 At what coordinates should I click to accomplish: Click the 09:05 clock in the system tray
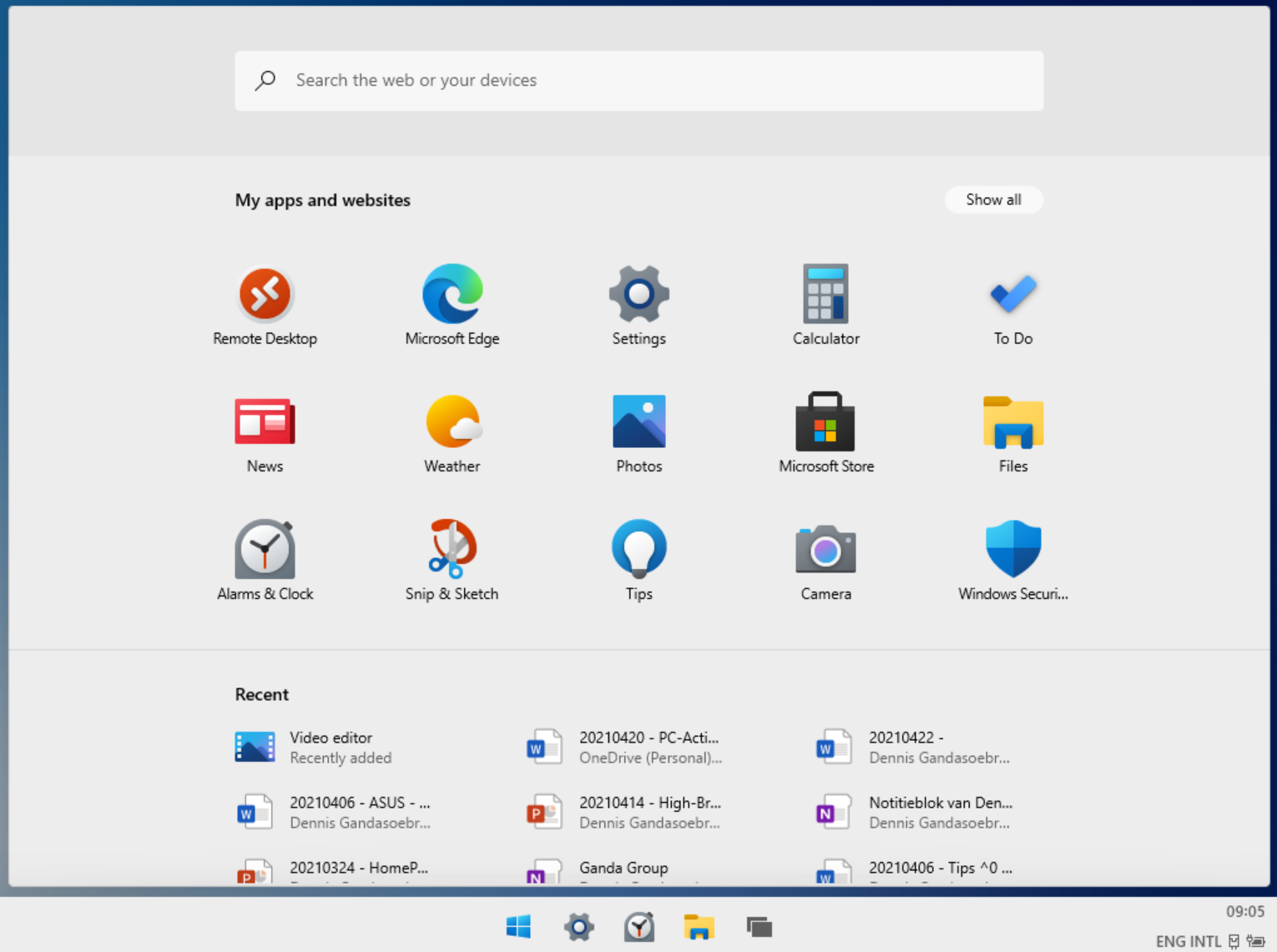coord(1244,911)
